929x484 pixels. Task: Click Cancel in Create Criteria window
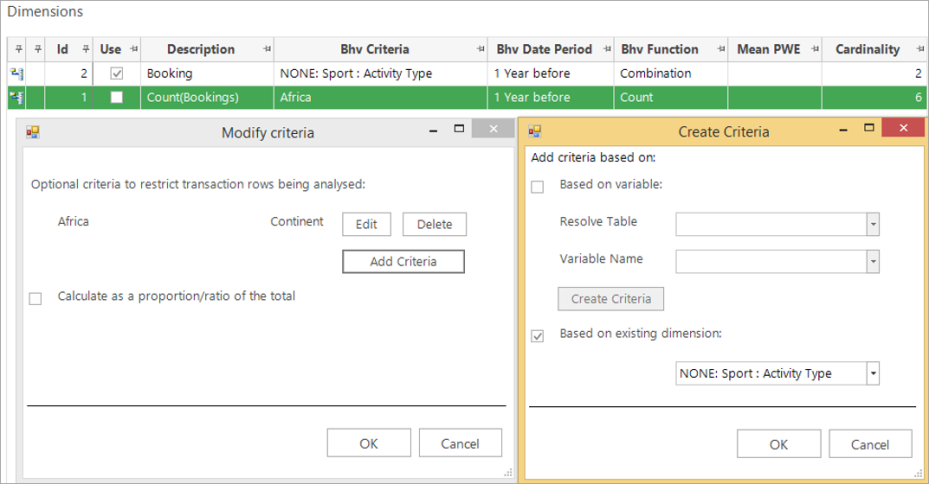pos(870,444)
